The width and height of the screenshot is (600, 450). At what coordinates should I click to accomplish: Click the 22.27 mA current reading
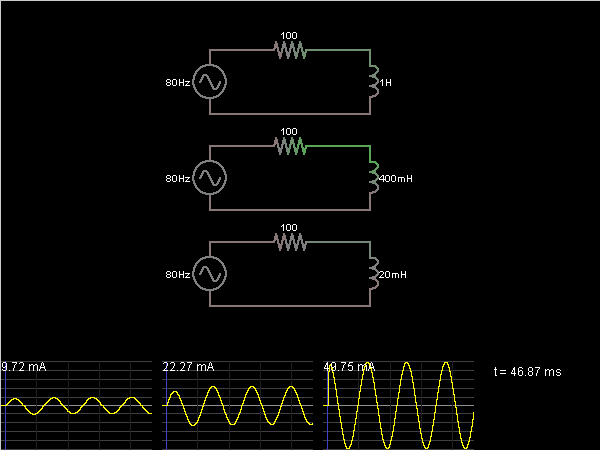click(x=188, y=367)
